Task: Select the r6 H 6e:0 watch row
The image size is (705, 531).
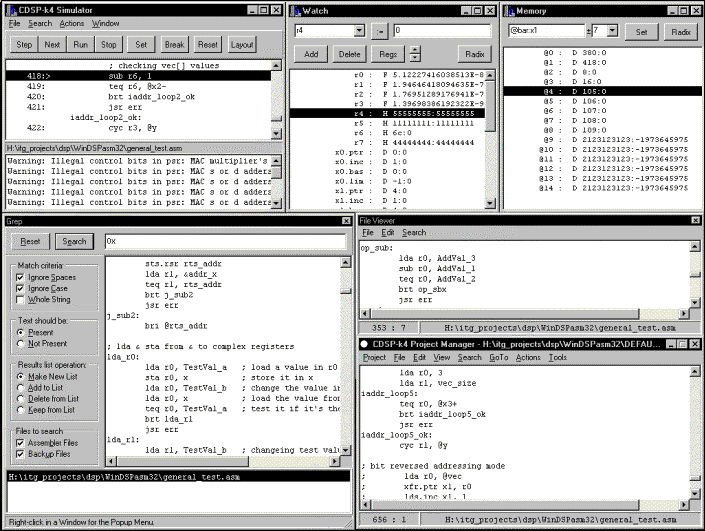Action: (387, 133)
